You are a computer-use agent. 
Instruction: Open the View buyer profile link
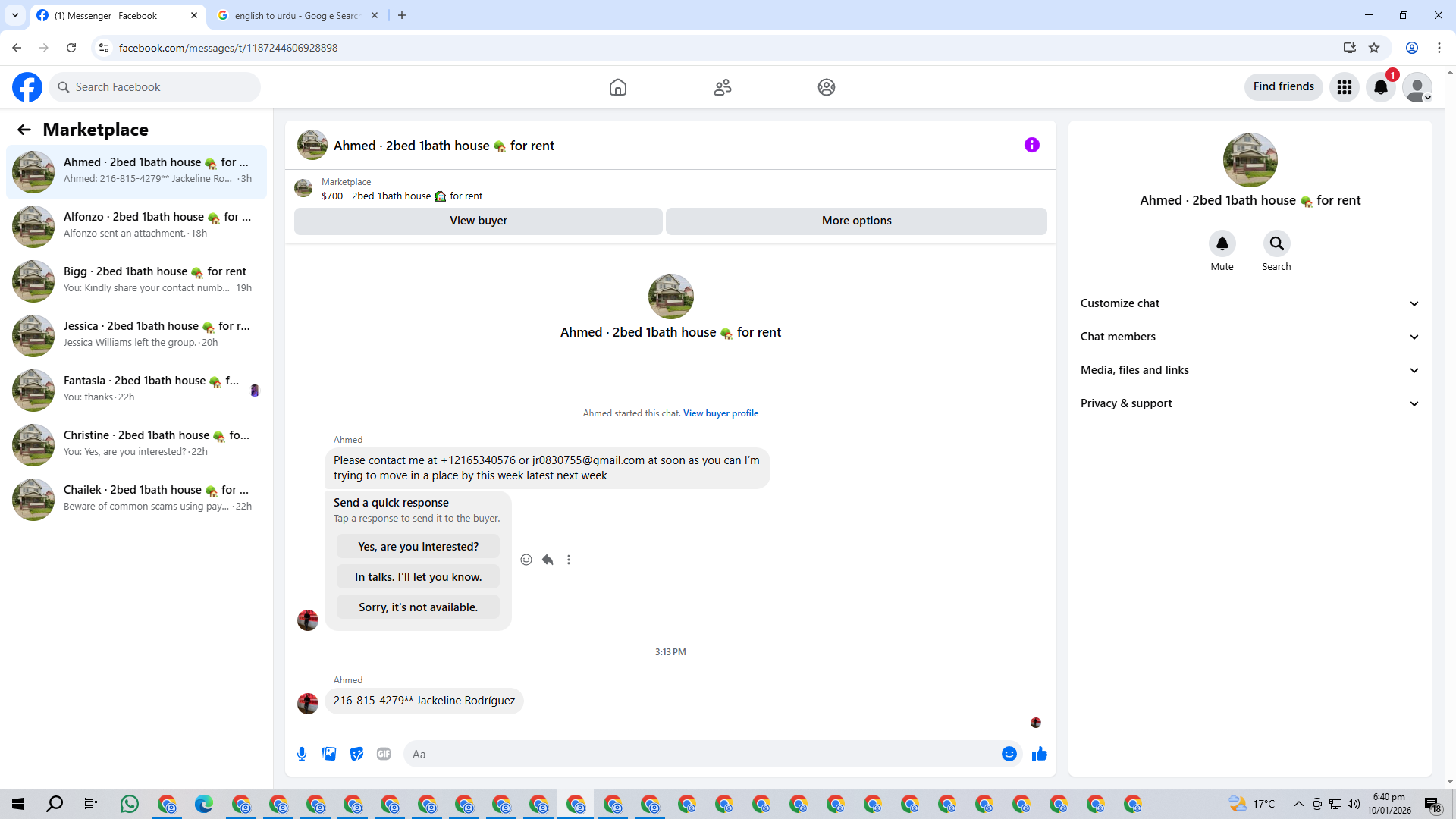click(720, 413)
